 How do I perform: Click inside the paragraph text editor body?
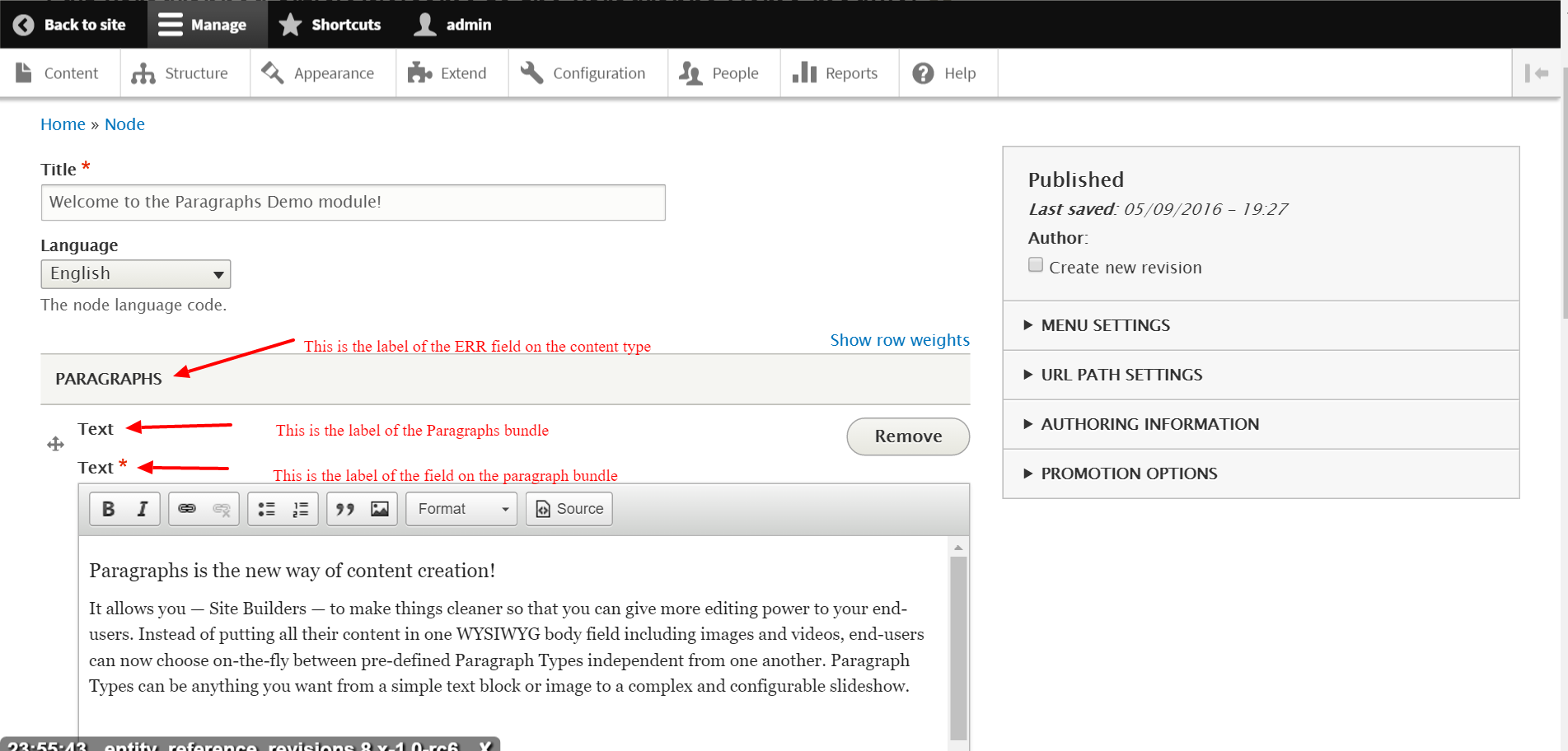click(513, 642)
